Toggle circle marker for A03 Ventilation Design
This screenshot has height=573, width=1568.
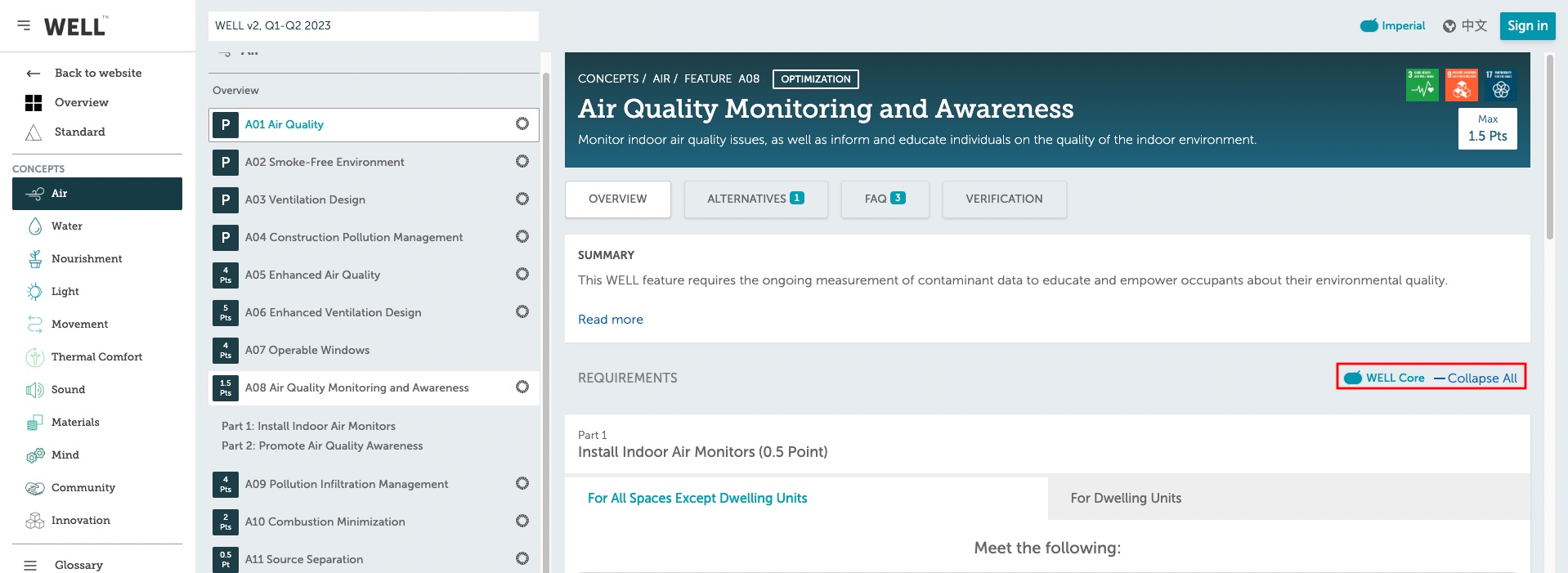tap(522, 199)
